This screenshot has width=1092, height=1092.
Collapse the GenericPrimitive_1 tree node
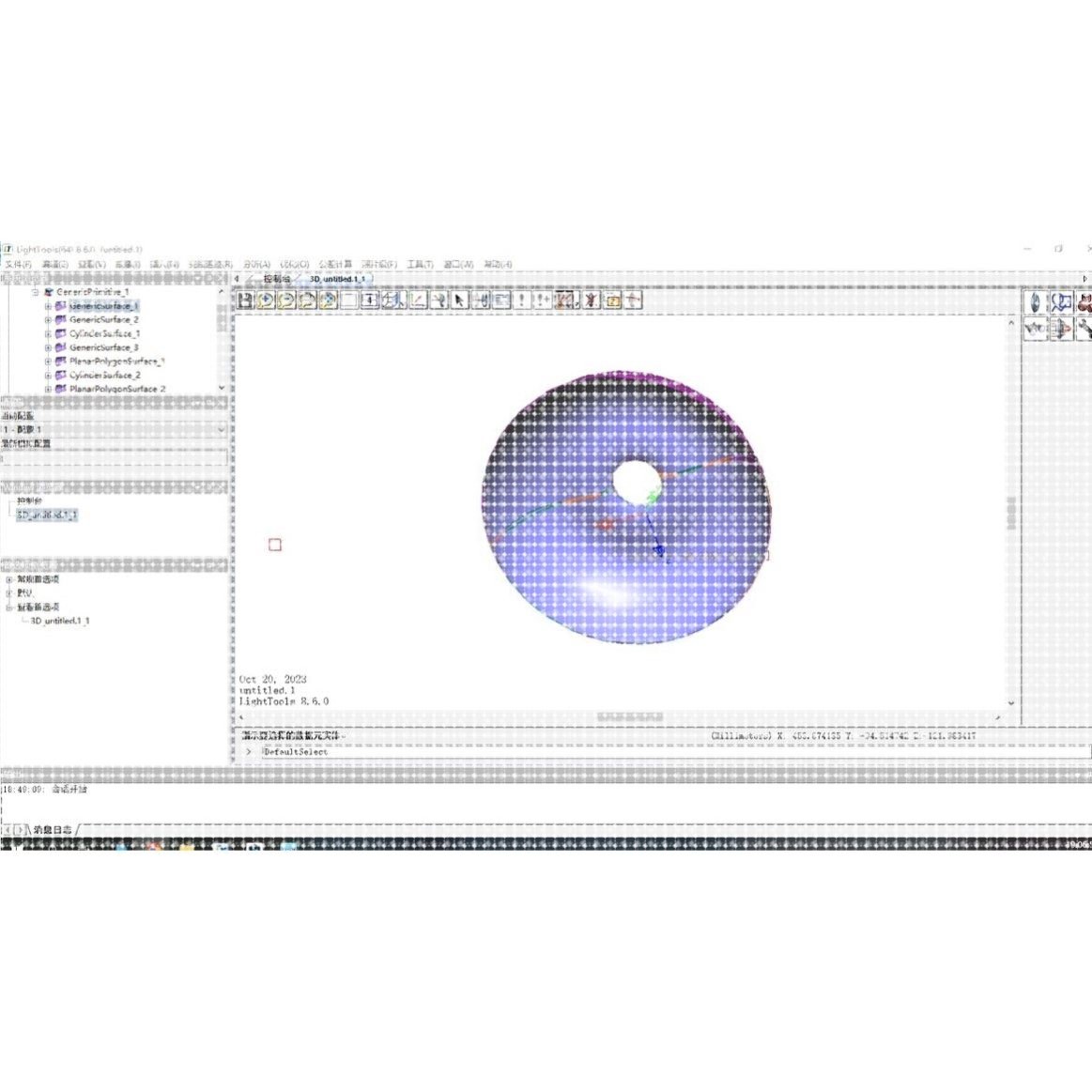(x=35, y=292)
